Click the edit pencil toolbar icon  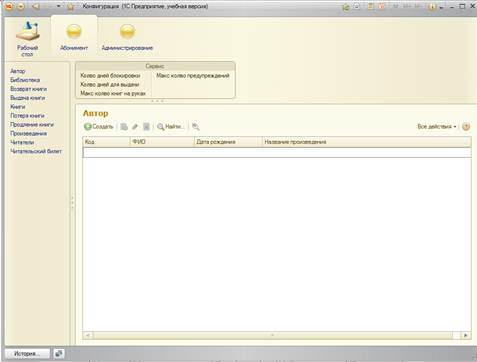point(135,127)
